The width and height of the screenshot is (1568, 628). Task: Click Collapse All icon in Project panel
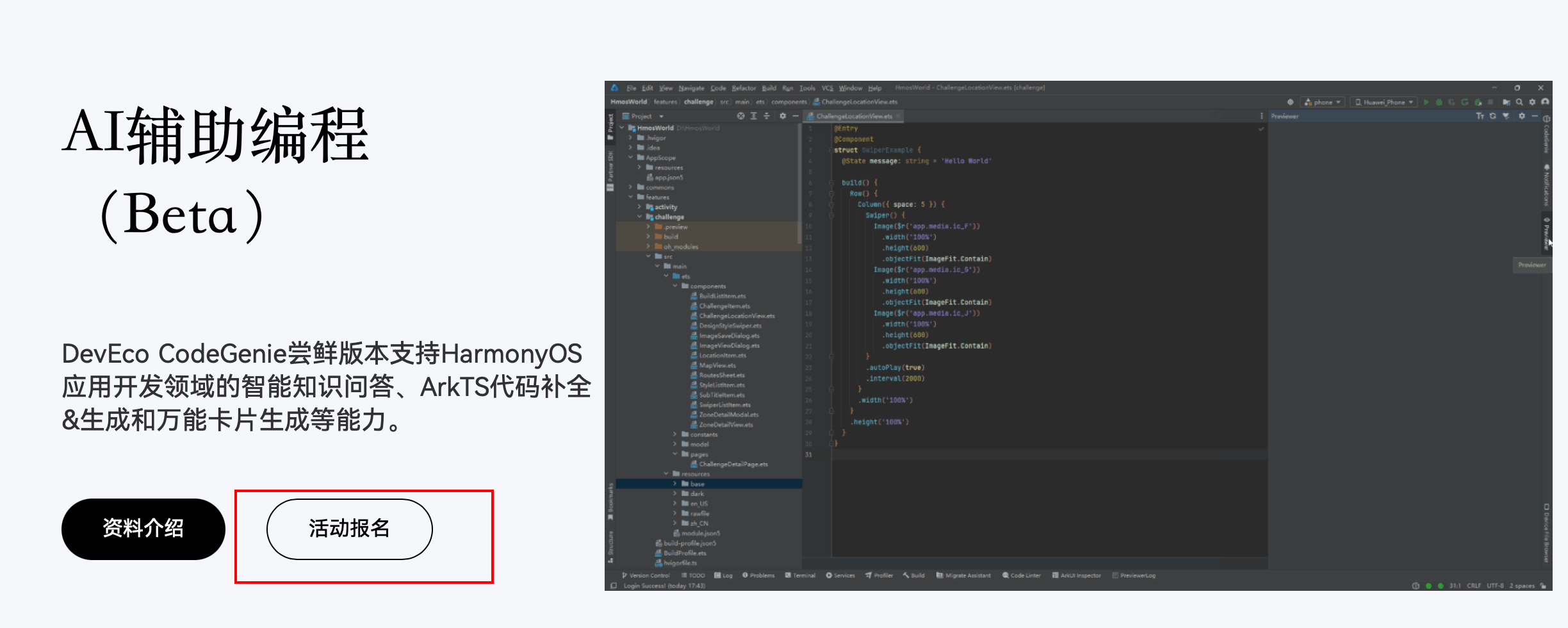(x=767, y=116)
